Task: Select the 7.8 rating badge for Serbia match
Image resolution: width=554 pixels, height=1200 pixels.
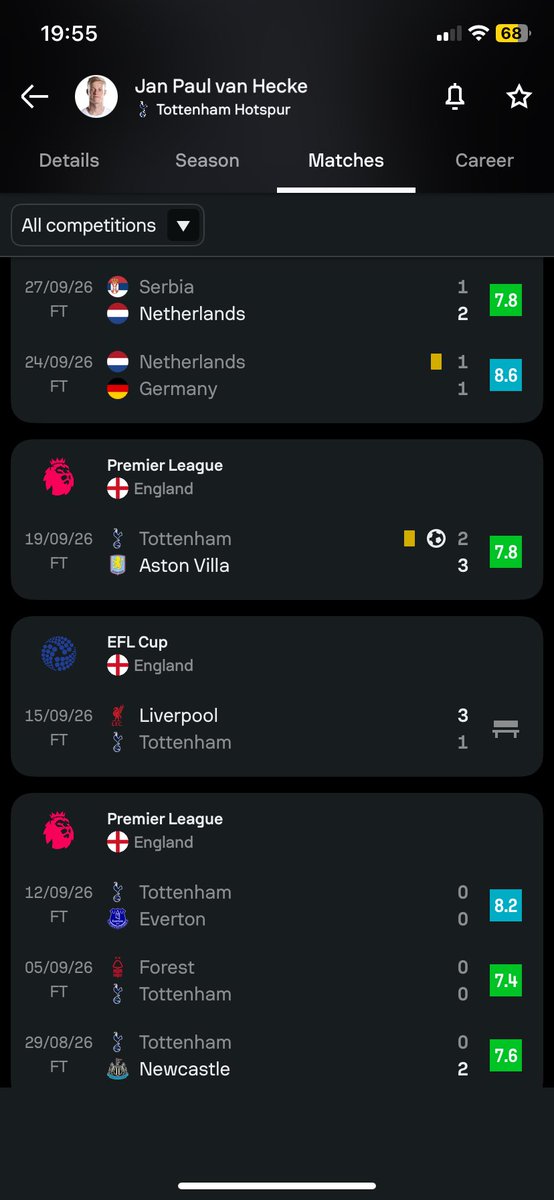Action: tap(505, 300)
